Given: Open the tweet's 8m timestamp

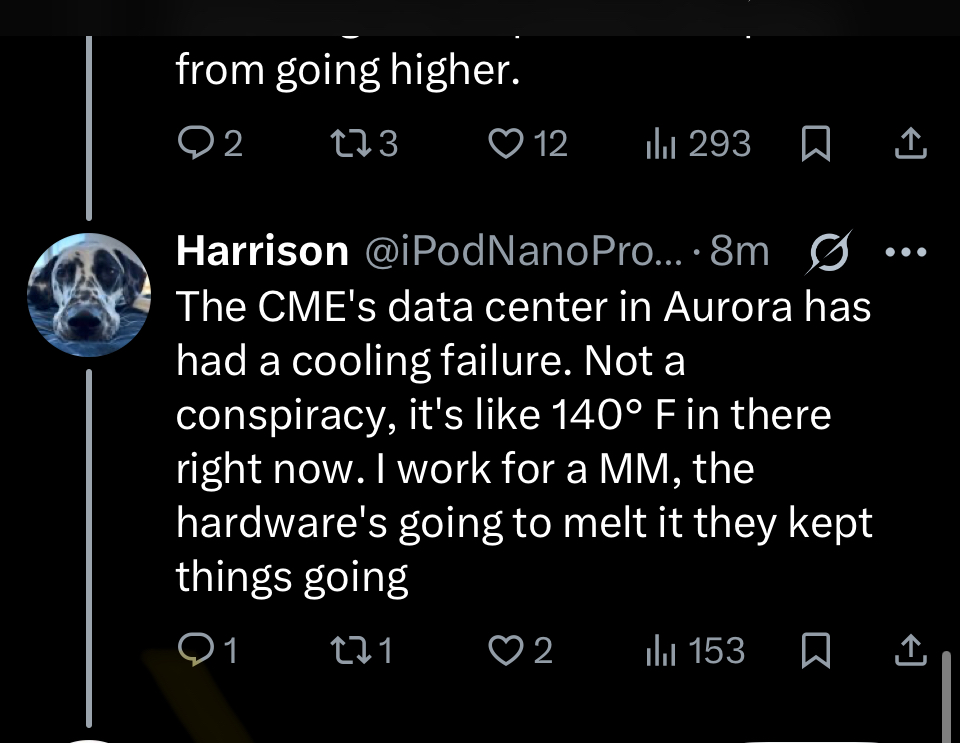Looking at the screenshot, I should 739,251.
